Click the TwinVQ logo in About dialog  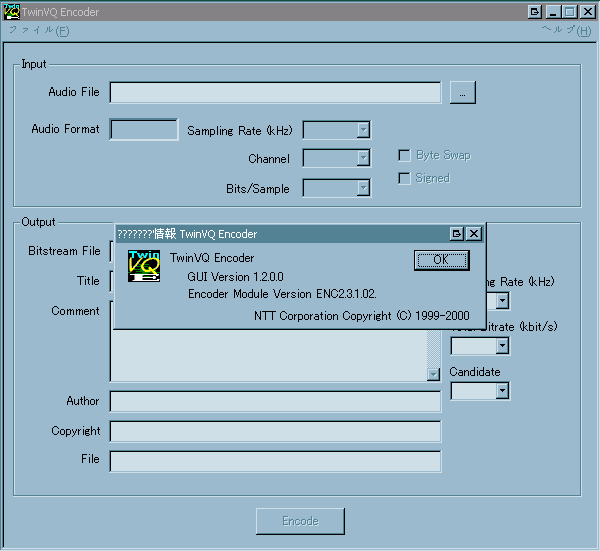coord(144,267)
